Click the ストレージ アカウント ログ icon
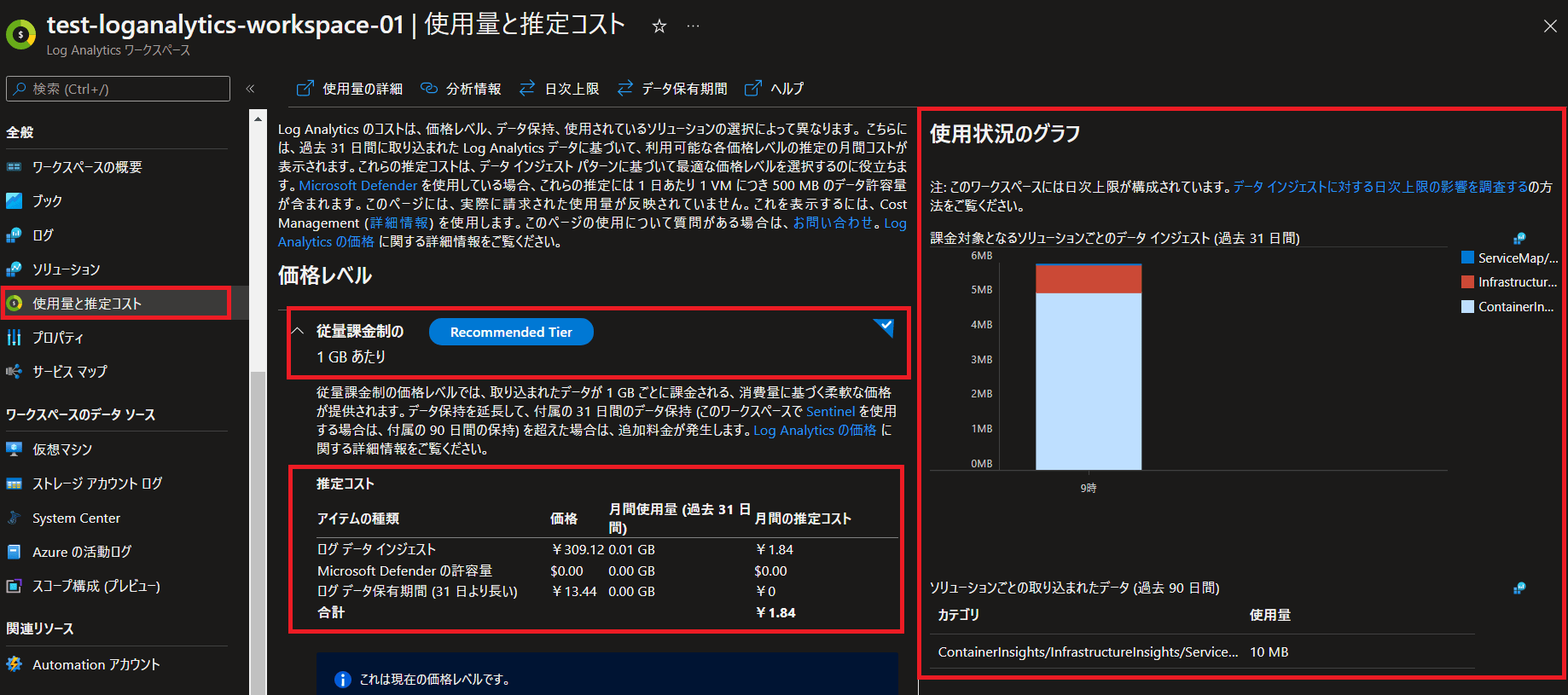This screenshot has width=1568, height=695. (15, 484)
